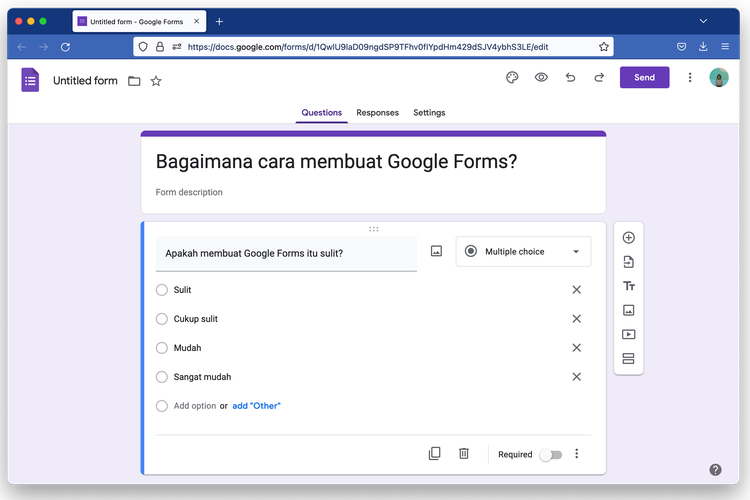The height and width of the screenshot is (500, 750).
Task: Click the Send button
Action: 644,78
